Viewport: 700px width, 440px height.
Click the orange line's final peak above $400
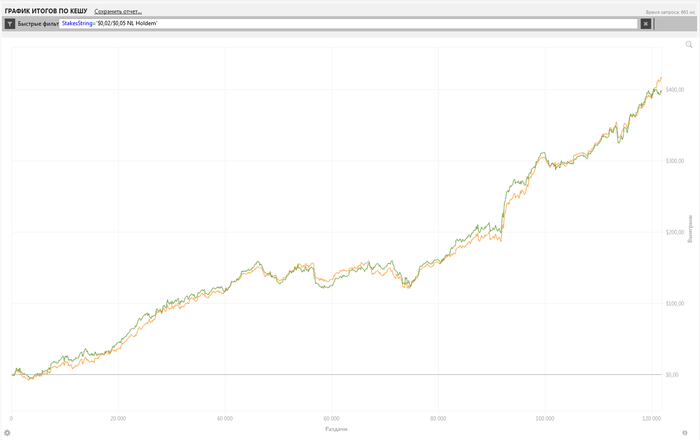point(661,78)
